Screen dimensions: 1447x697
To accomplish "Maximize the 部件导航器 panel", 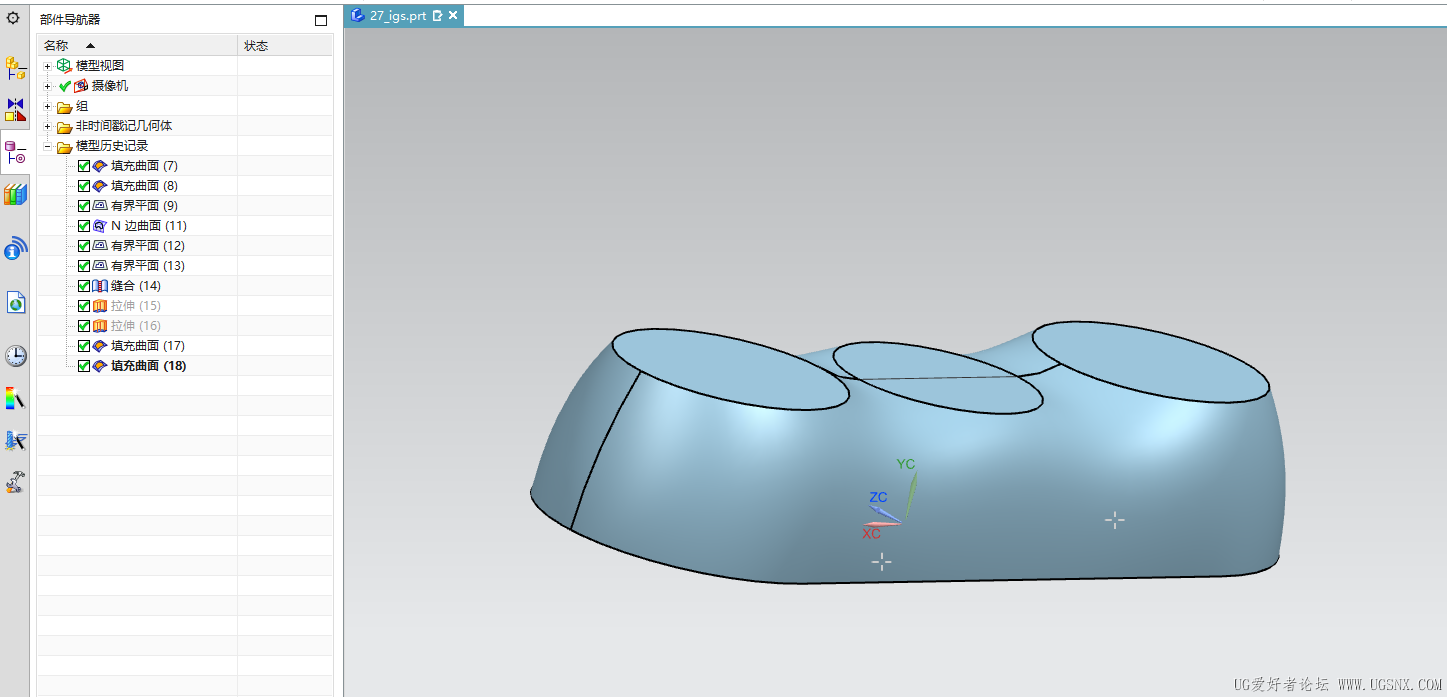I will pos(321,20).
